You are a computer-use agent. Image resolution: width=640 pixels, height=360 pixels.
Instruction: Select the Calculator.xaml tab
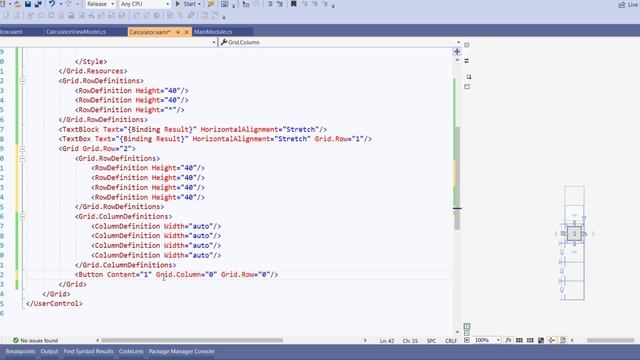[x=149, y=32]
